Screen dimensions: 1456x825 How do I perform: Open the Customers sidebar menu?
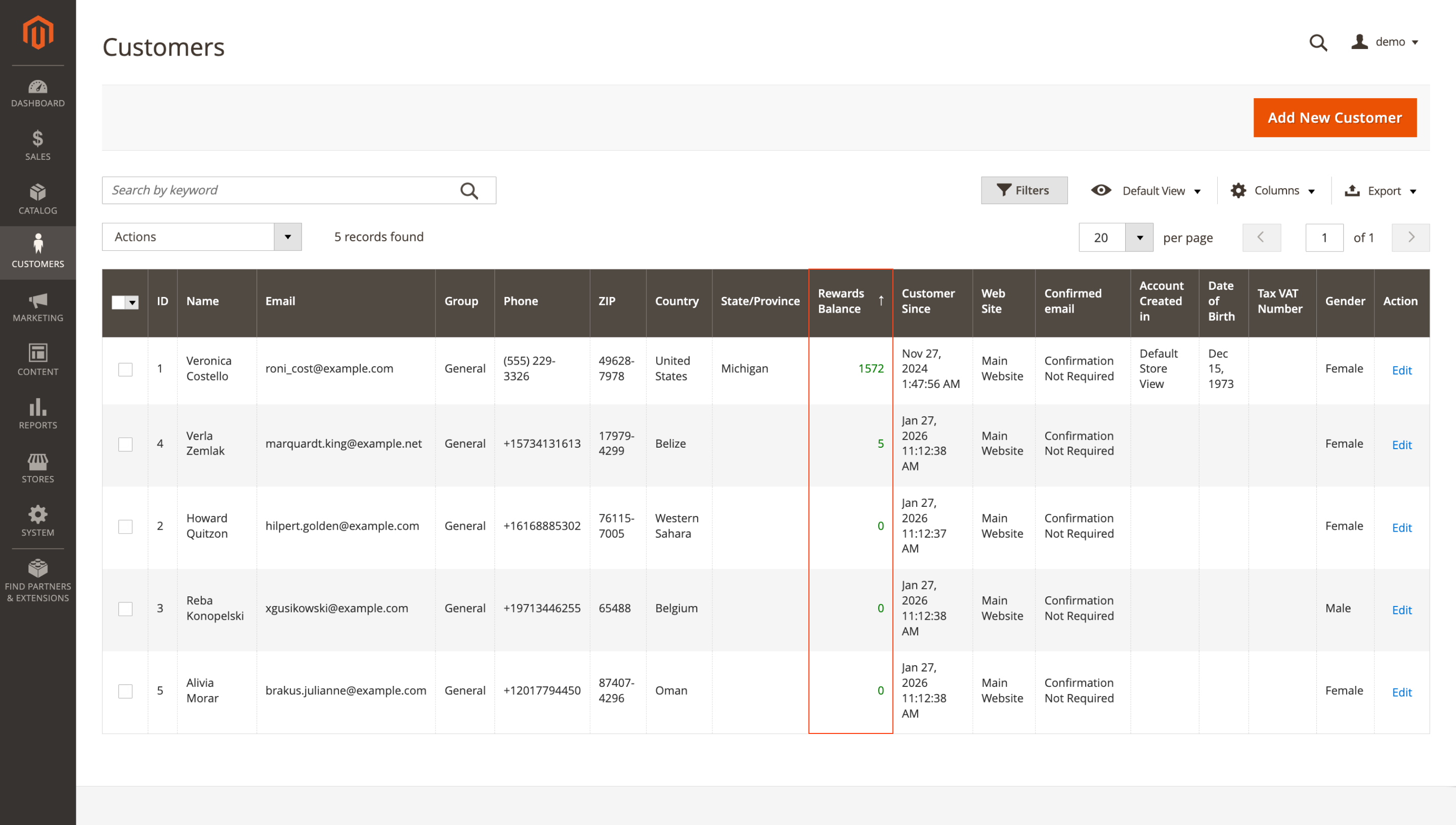click(x=38, y=253)
